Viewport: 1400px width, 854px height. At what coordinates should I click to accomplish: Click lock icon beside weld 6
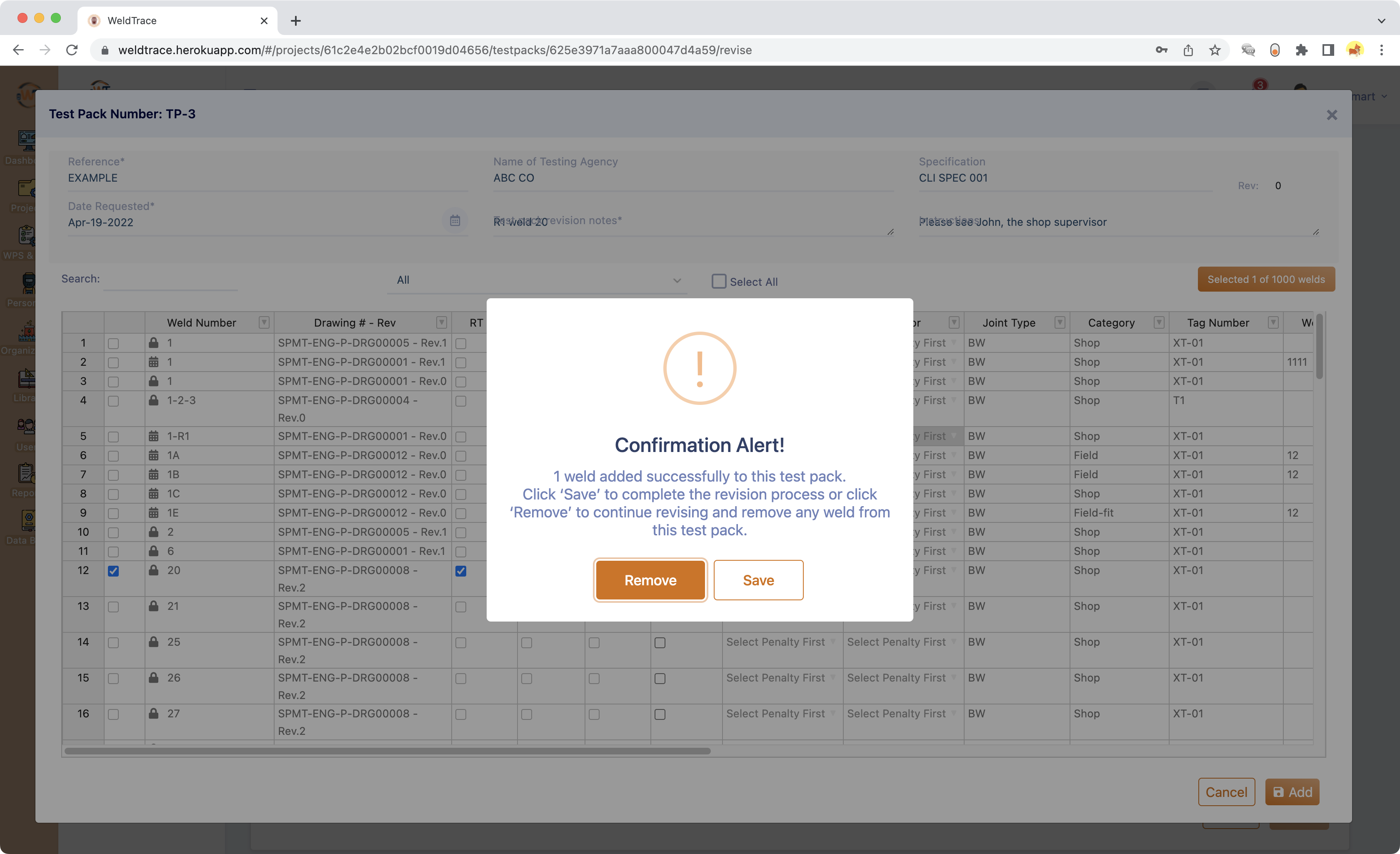[153, 551]
